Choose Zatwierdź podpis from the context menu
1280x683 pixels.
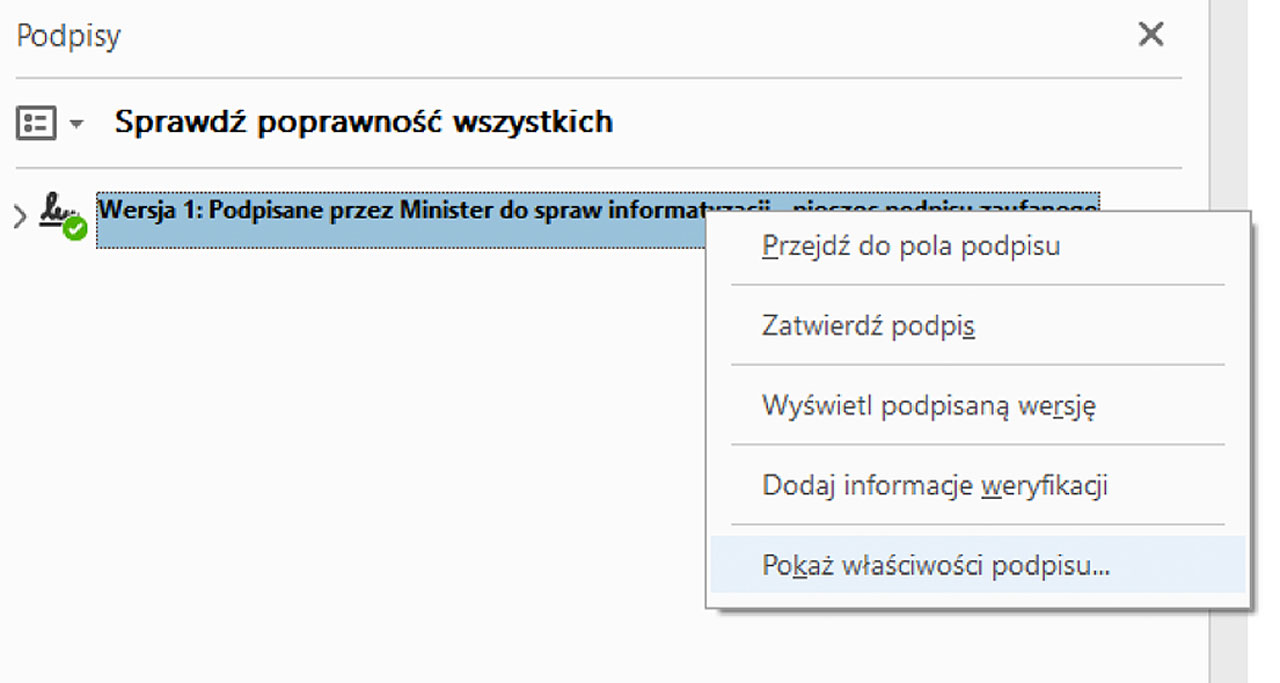coord(868,325)
